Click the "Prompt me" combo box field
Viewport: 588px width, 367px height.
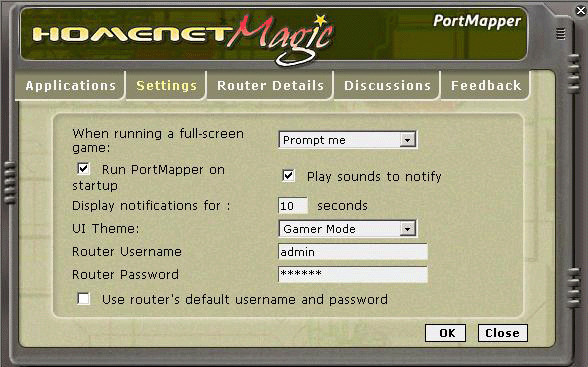click(348, 140)
